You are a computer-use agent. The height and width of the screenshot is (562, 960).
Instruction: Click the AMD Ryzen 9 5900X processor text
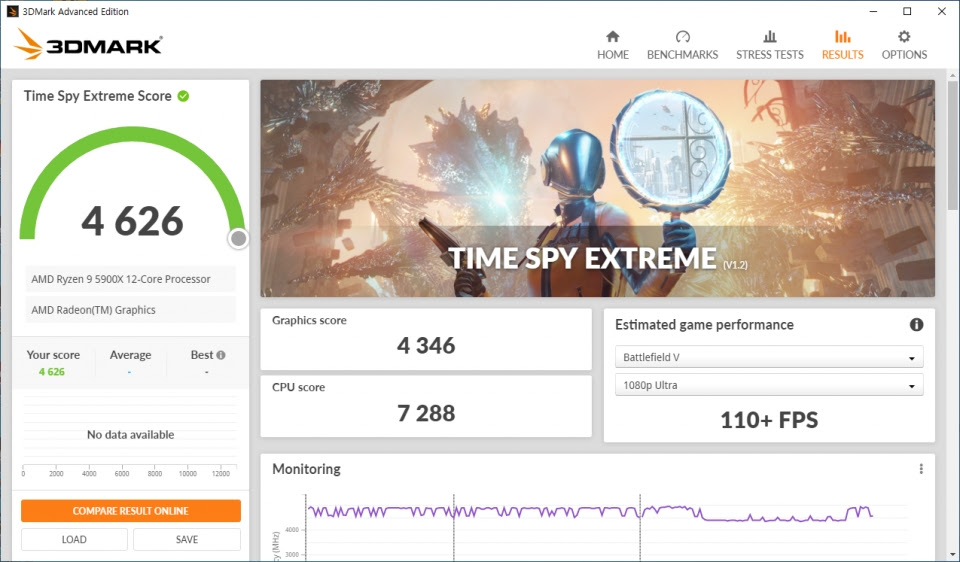pyautogui.click(x=121, y=279)
